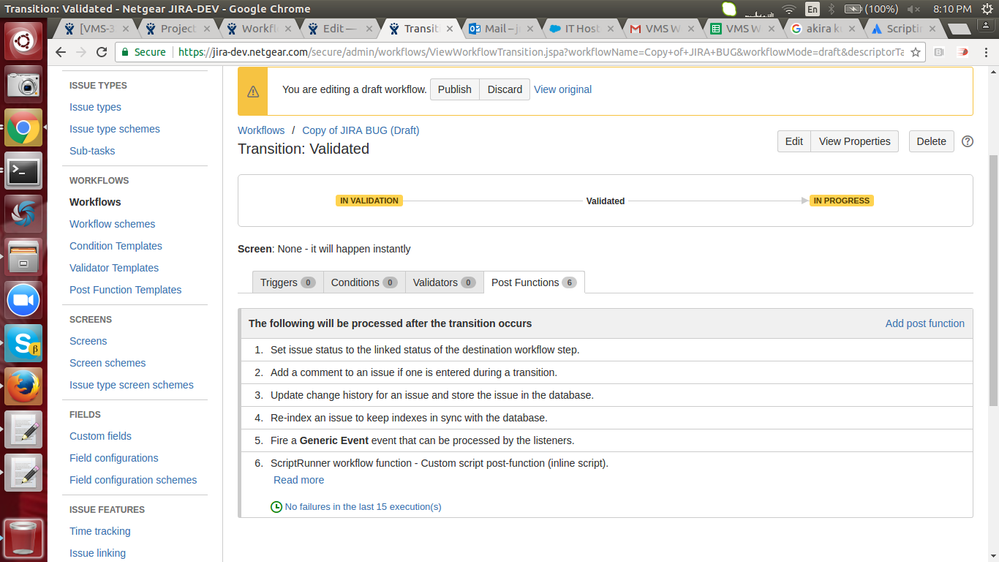Viewport: 999px width, 562px height.
Task: Open Issue type screen schemes
Action: coord(131,385)
